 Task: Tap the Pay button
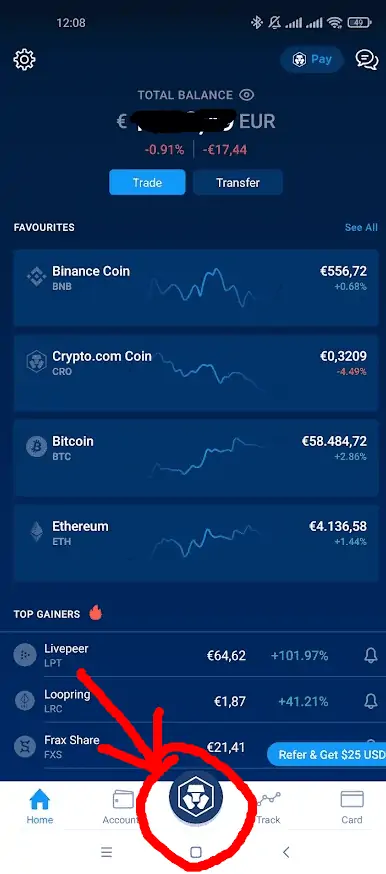pos(312,59)
